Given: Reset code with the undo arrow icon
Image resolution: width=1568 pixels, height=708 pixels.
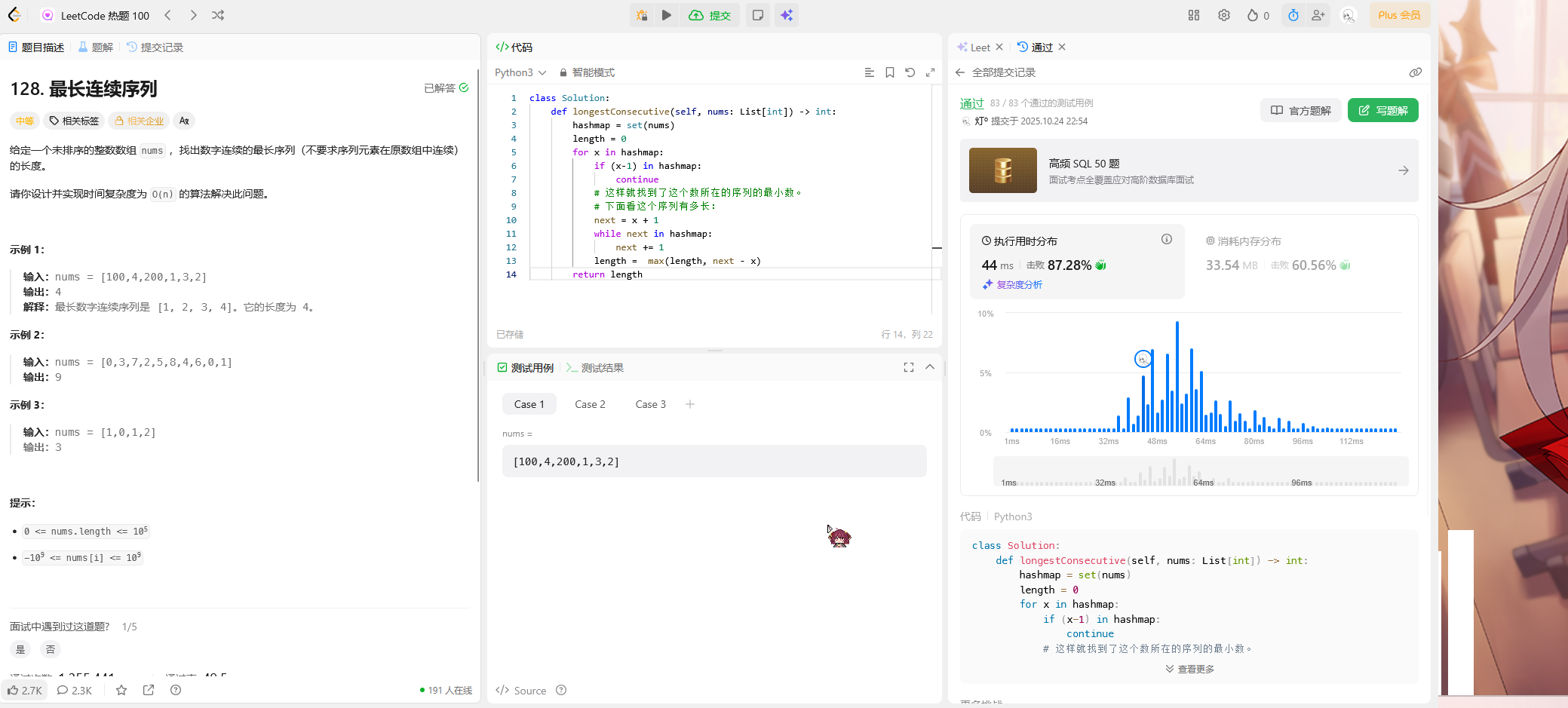Looking at the screenshot, I should pos(910,72).
